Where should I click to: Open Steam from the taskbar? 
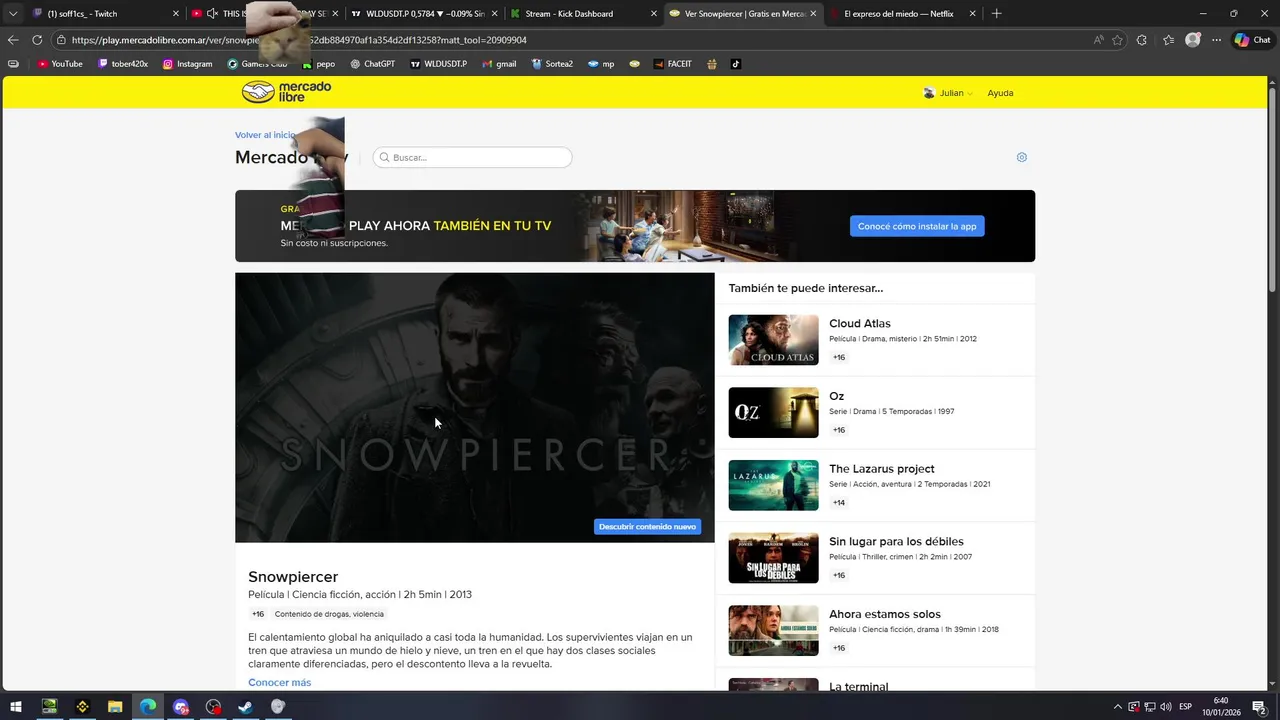click(x=245, y=706)
